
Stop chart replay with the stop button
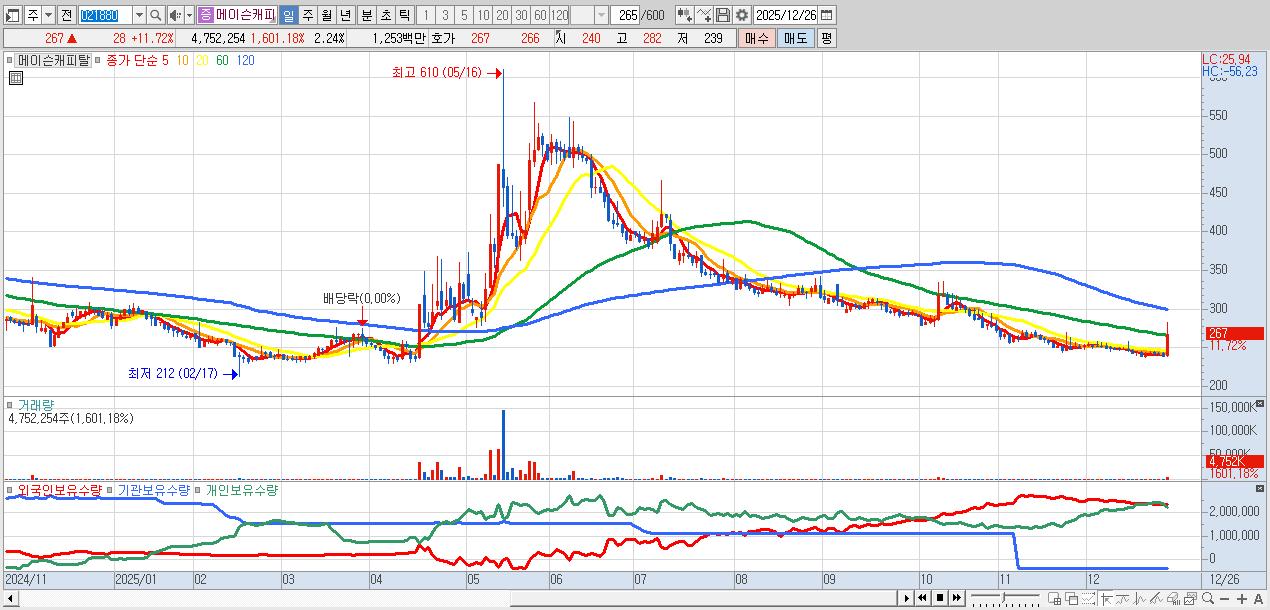click(940, 598)
